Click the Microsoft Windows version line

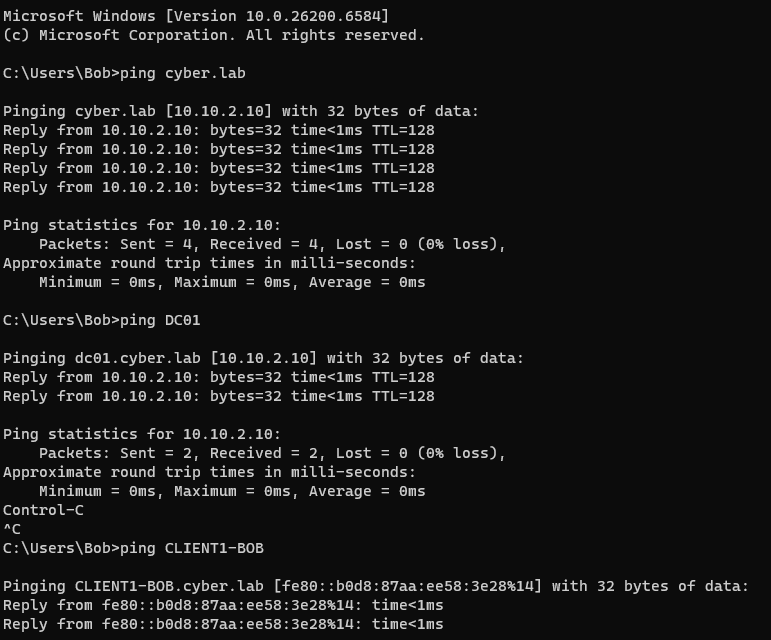click(196, 16)
